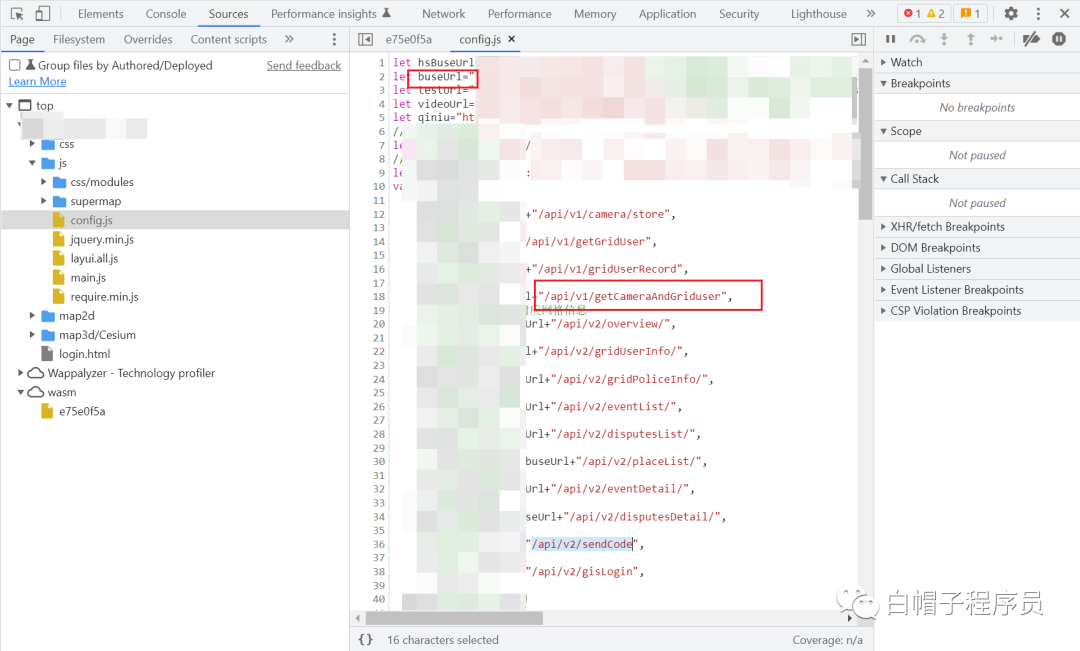Select the Content scripts navigator tab
1080x651 pixels.
pos(229,39)
